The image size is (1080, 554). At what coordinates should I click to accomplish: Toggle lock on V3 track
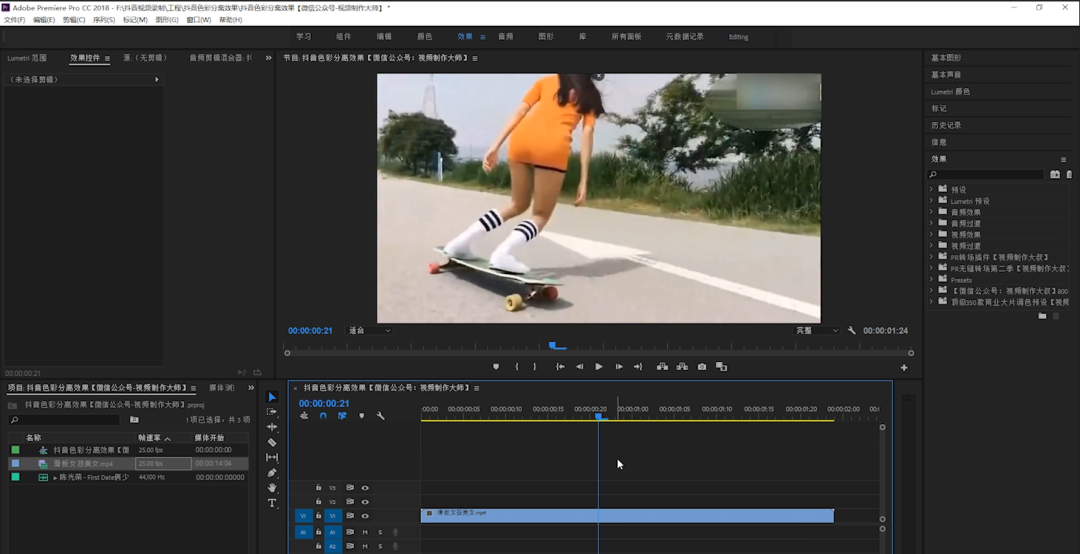[318, 488]
